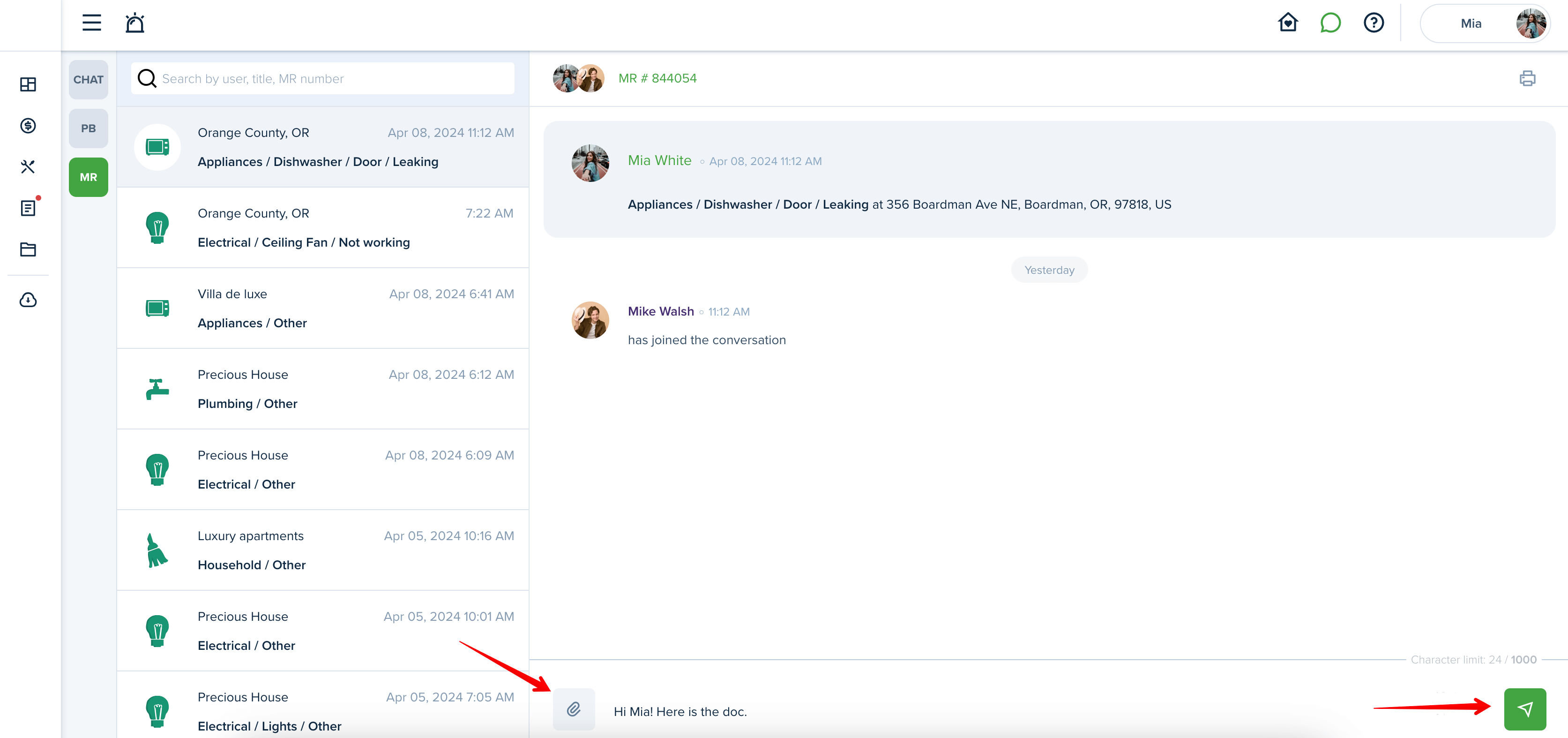Screen dimensions: 1568x738
Task: Open the Electrical / Lights / Other request
Action: pyautogui.click(x=323, y=706)
